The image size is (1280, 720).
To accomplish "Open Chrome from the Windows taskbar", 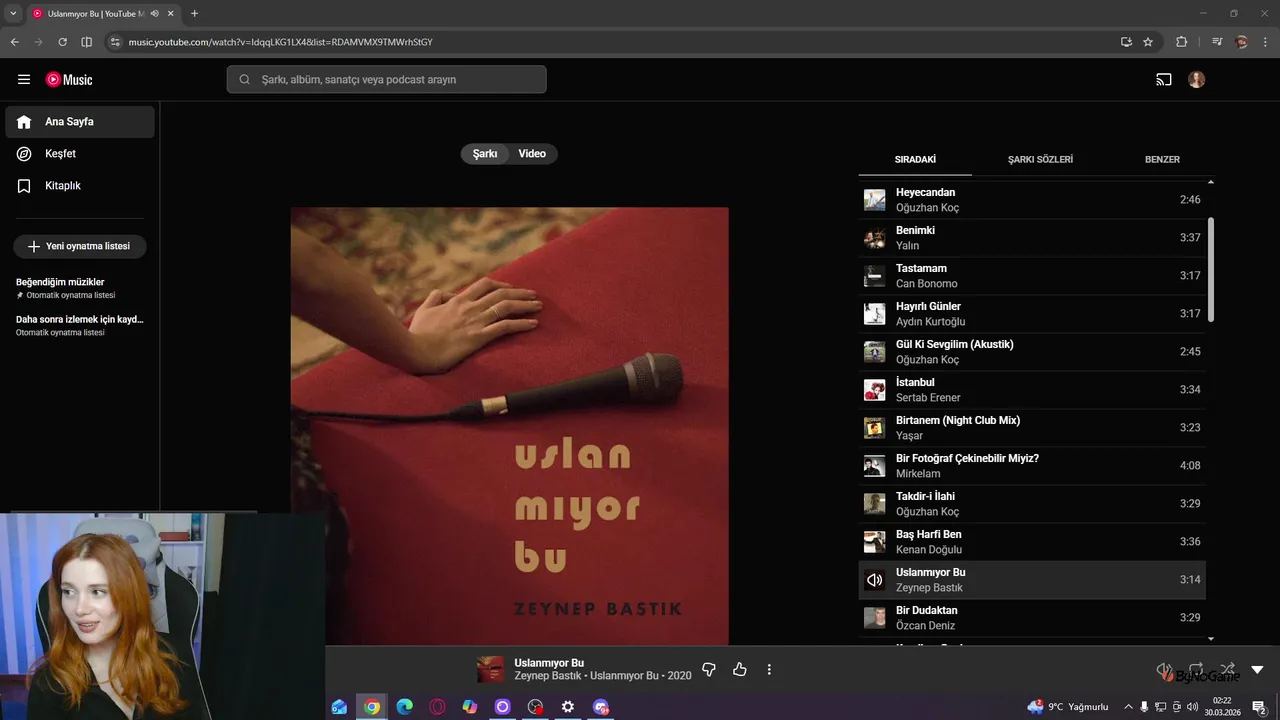I will [372, 707].
